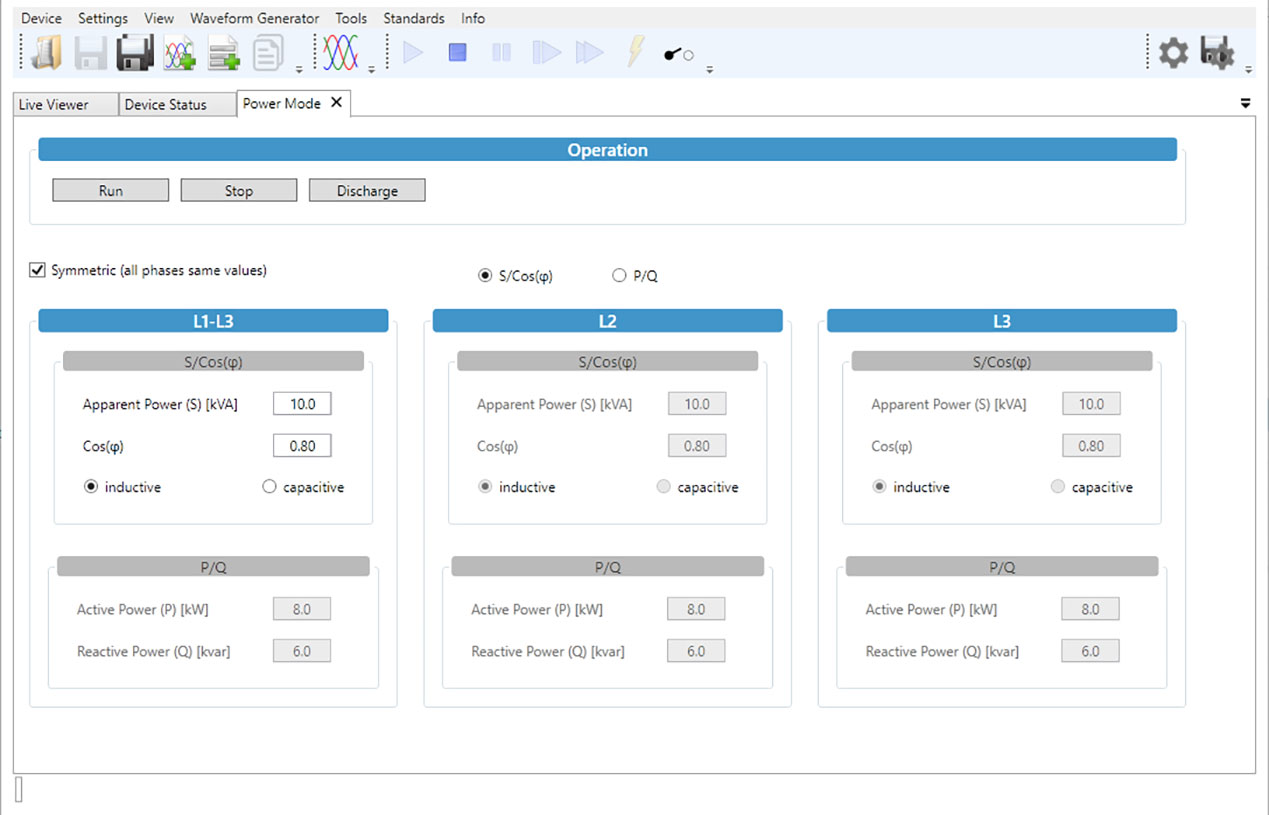
Task: Choose capacitive option in L1-L3 panel
Action: coord(269,487)
